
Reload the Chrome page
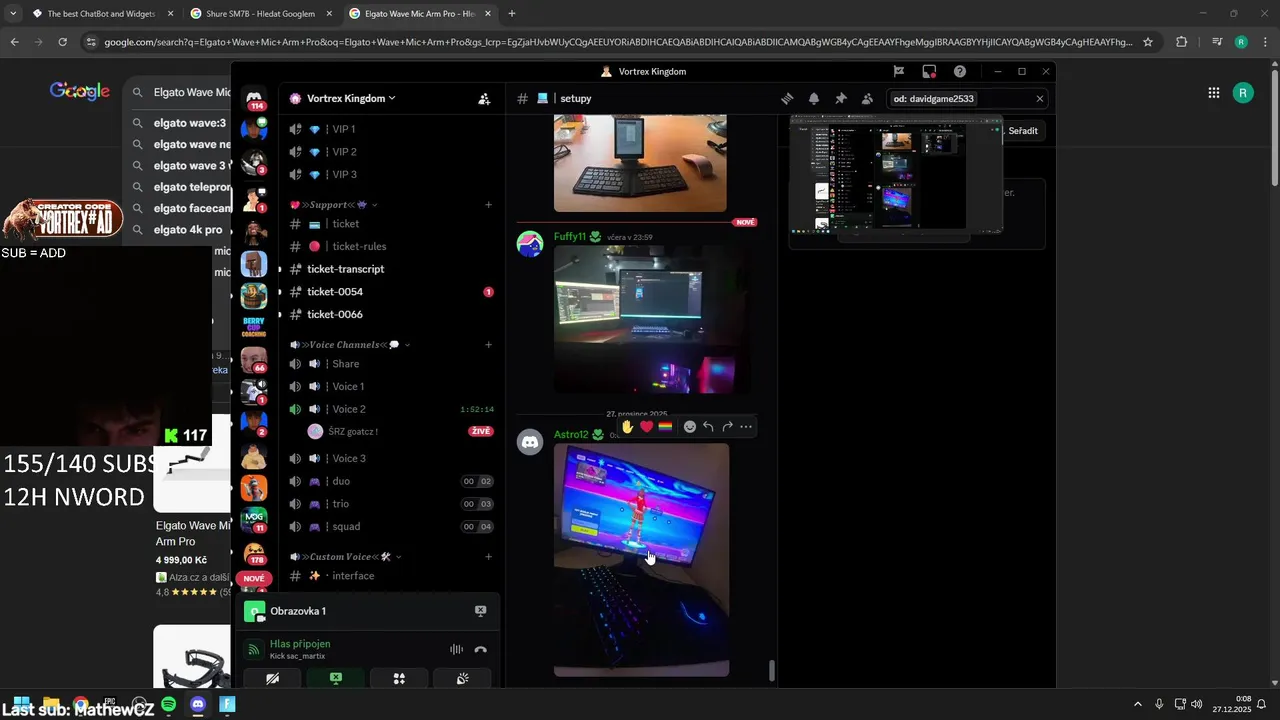62,42
